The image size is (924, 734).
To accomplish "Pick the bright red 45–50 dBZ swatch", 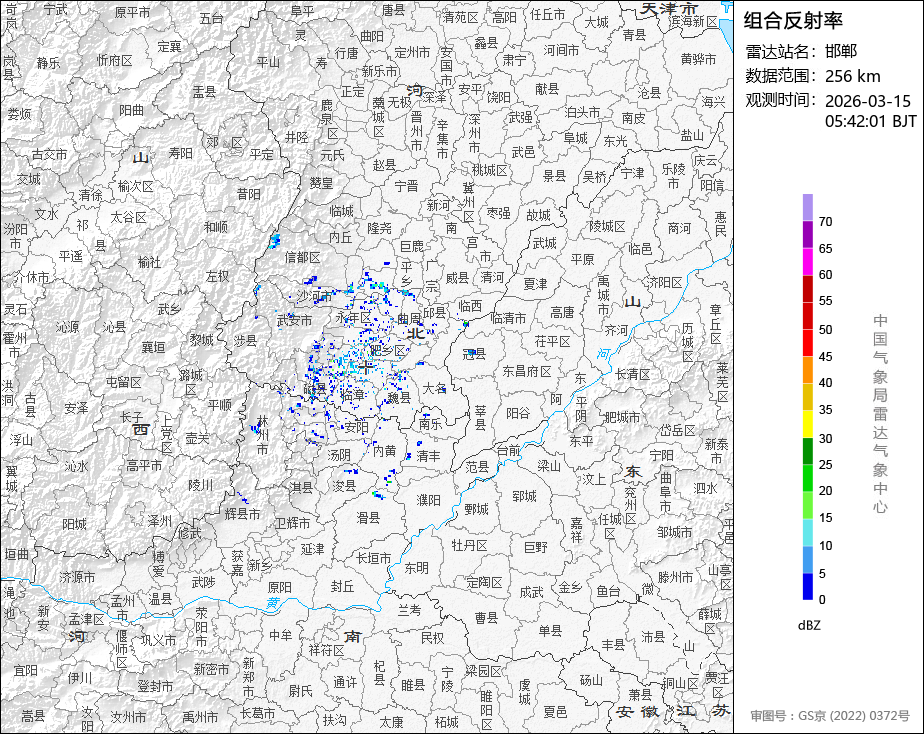I will click(x=807, y=342).
